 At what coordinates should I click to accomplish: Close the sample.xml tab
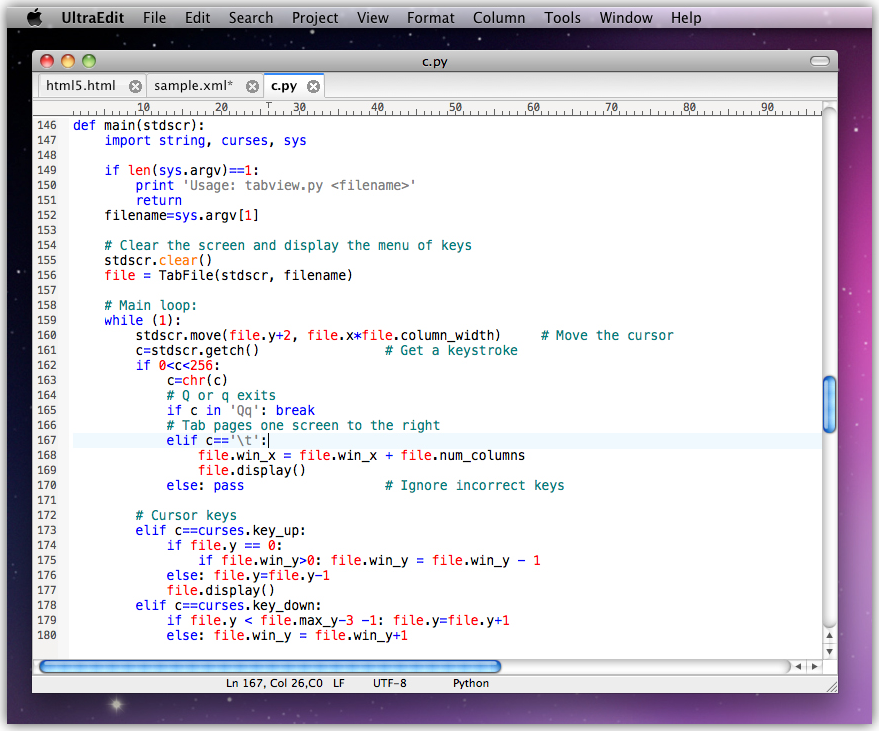[x=252, y=86]
